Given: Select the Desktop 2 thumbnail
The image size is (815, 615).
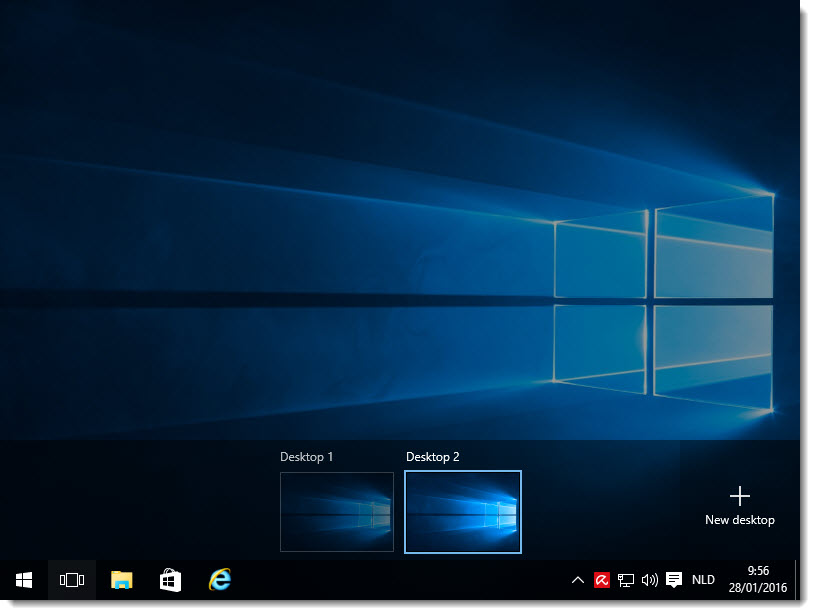Looking at the screenshot, I should click(463, 512).
